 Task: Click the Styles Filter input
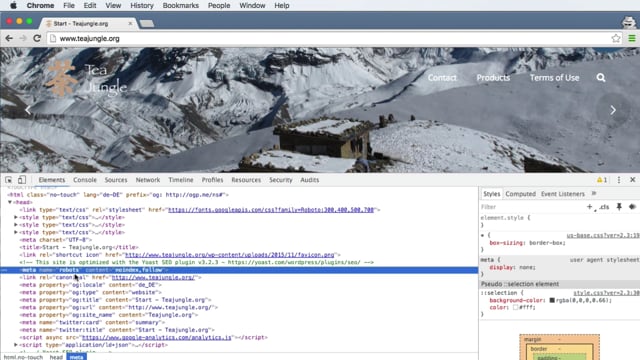point(531,207)
